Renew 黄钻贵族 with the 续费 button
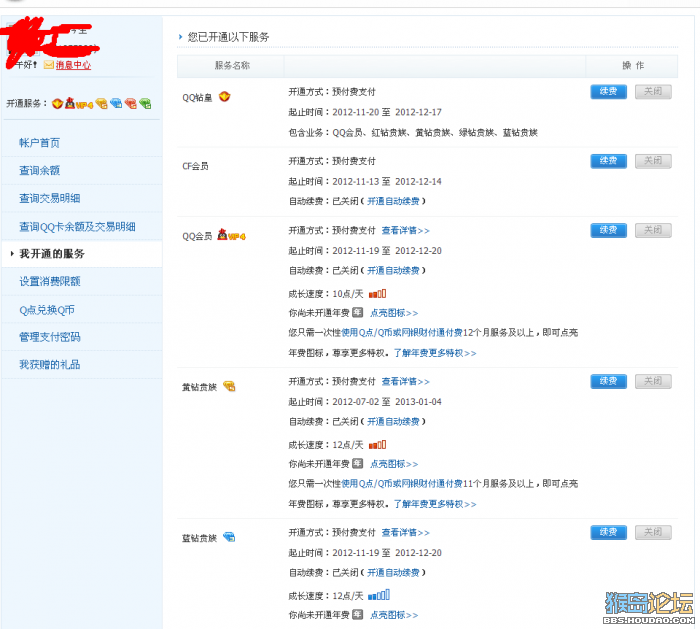This screenshot has height=629, width=700. pos(608,381)
